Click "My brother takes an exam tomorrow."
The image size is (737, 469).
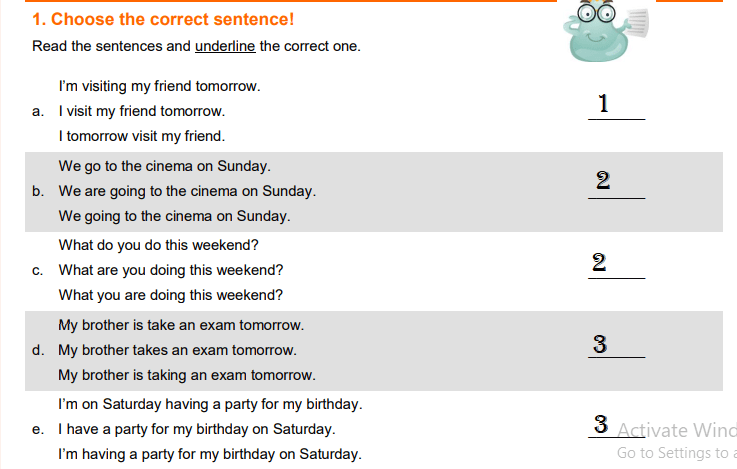tap(177, 350)
